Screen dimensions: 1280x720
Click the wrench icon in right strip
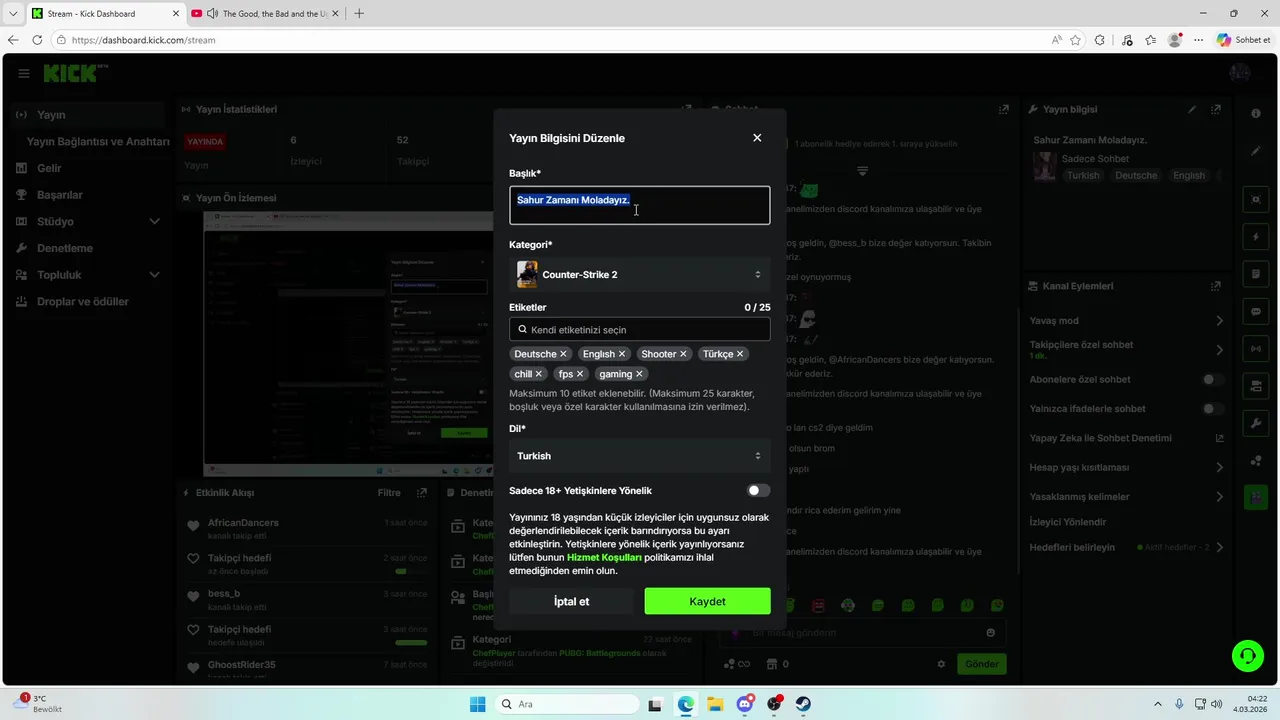(1256, 423)
